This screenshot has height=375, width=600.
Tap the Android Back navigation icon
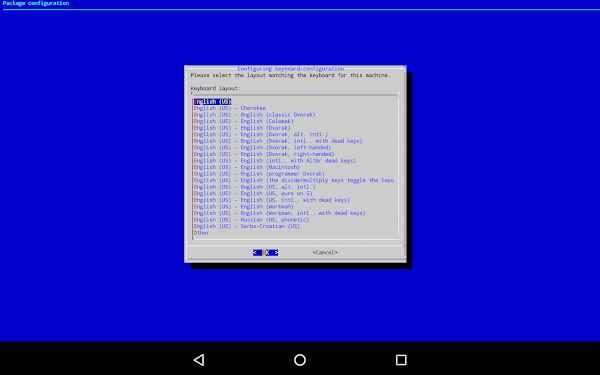199,360
